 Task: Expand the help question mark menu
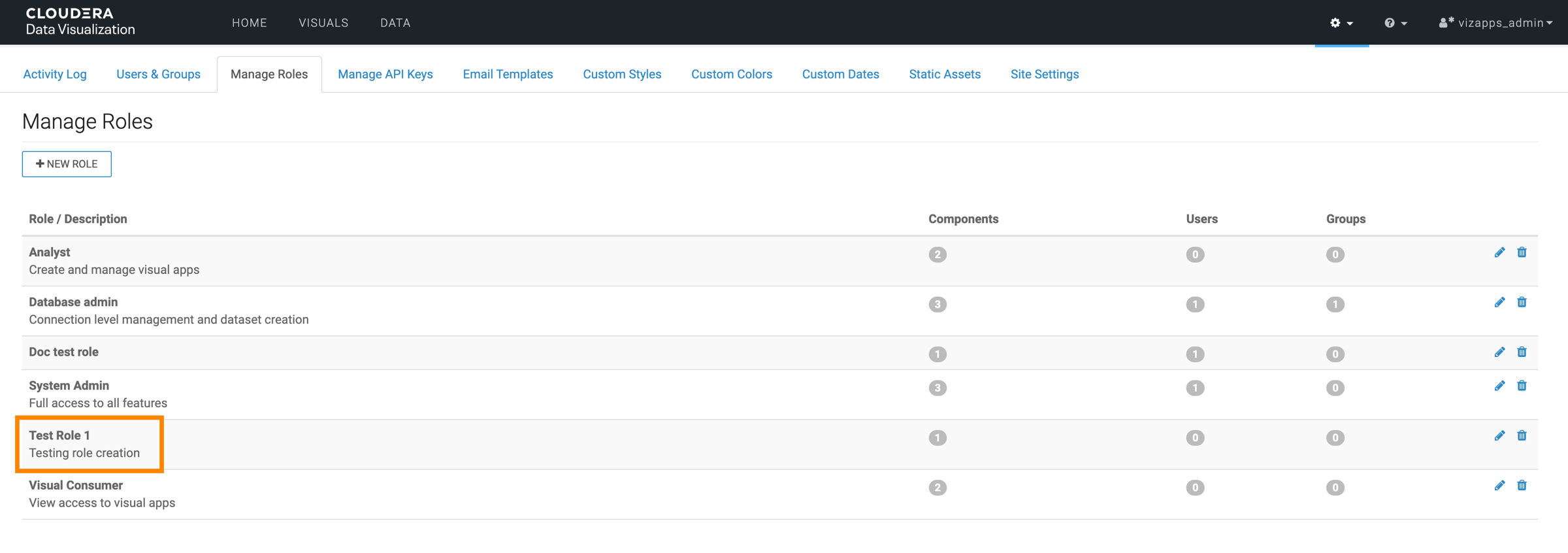point(1395,23)
